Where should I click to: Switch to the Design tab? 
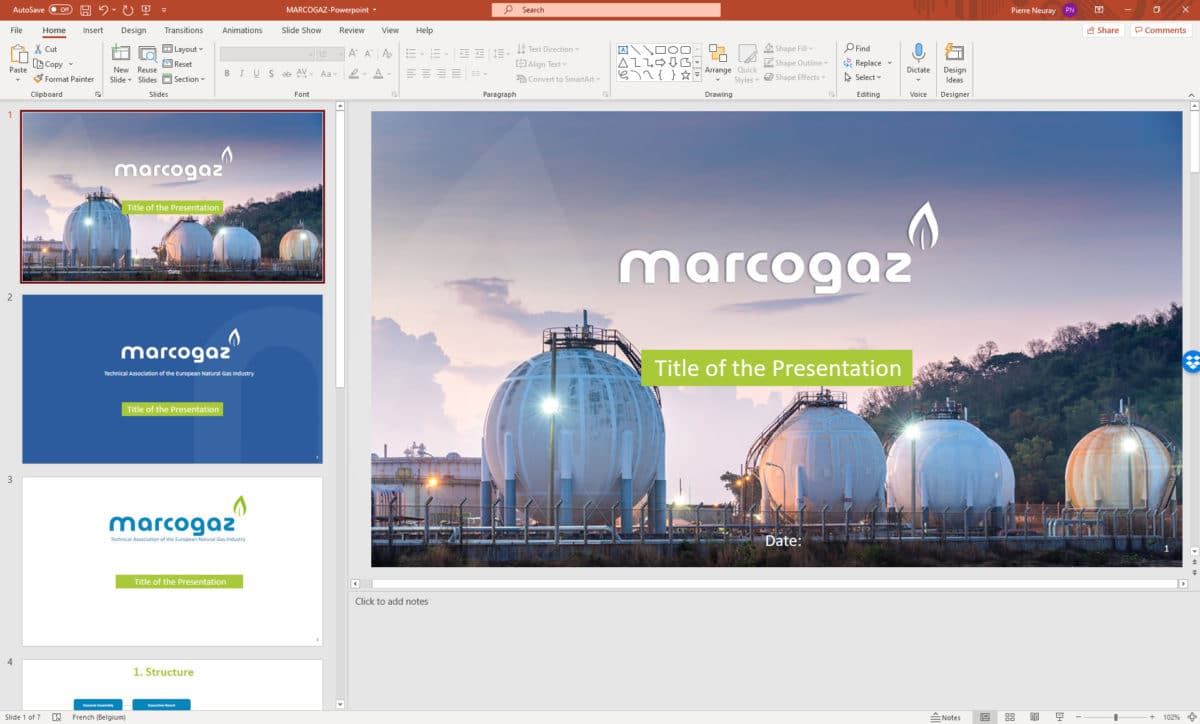point(133,30)
